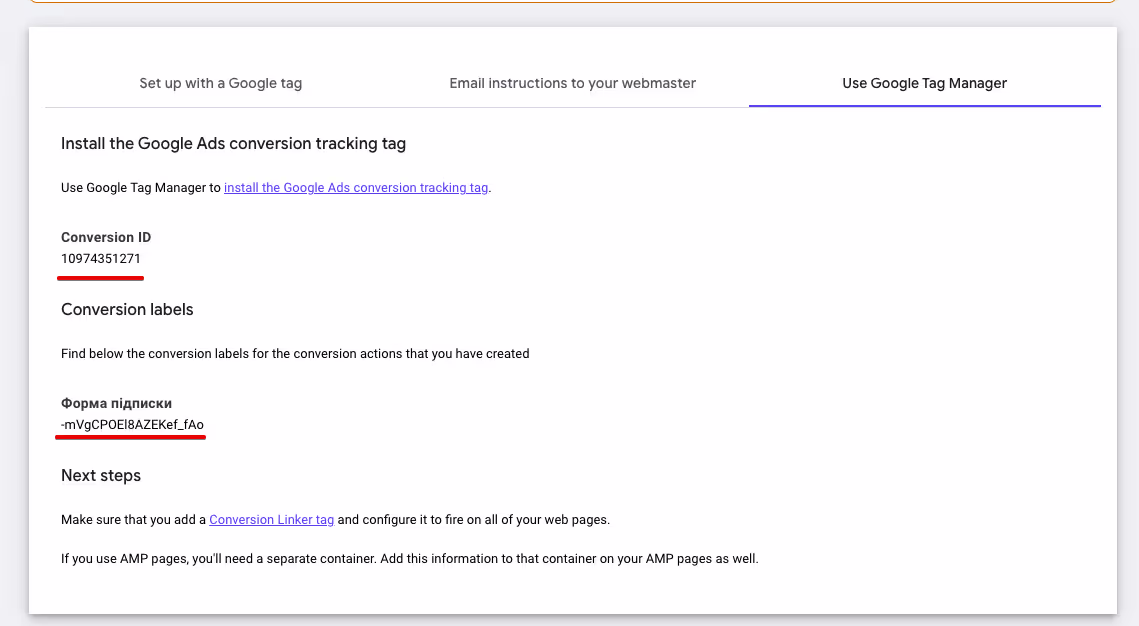
Task: Switch to Set up with a Google tag tab
Action: 221,84
